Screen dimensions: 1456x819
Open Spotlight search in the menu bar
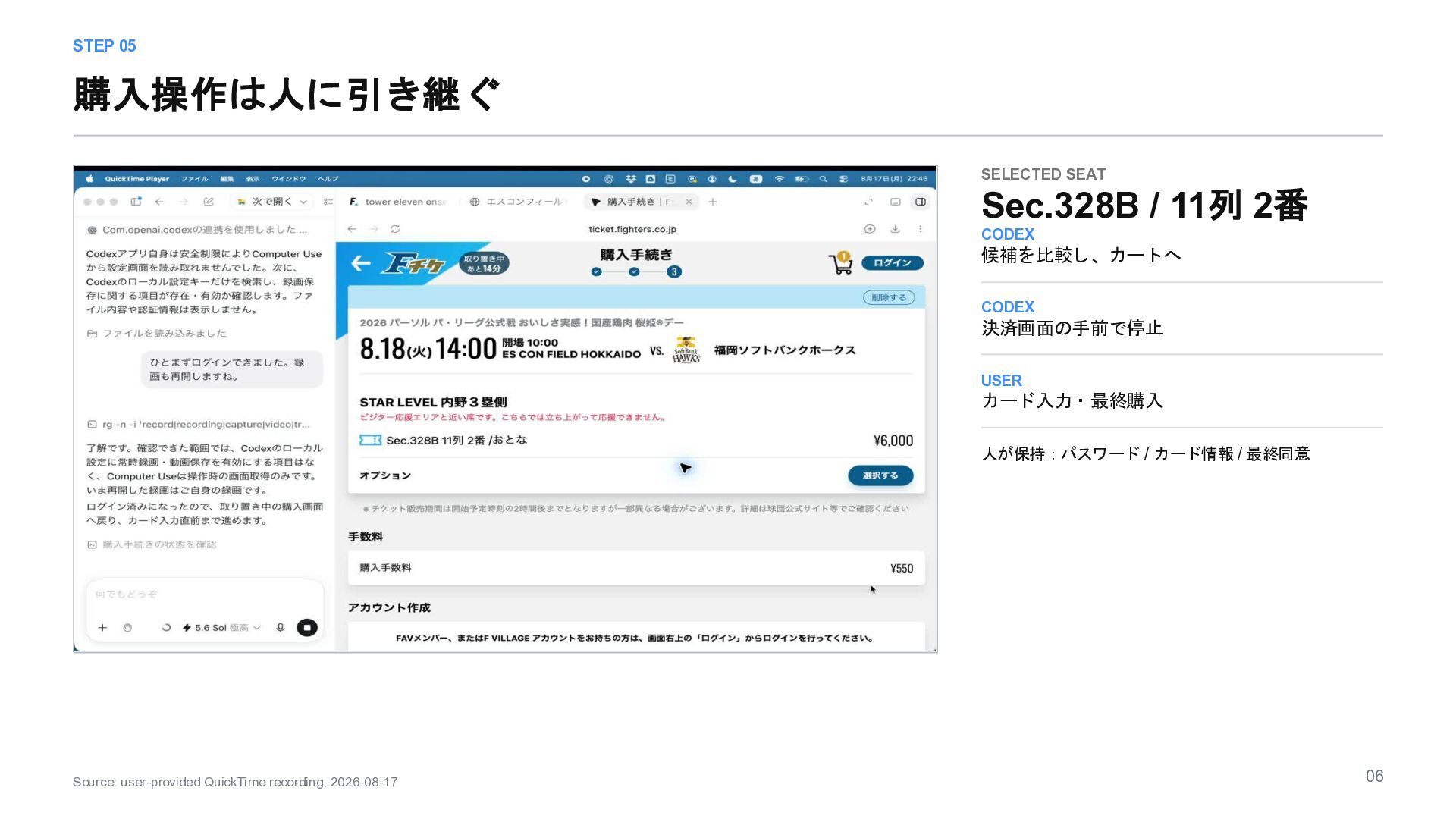pos(823,179)
